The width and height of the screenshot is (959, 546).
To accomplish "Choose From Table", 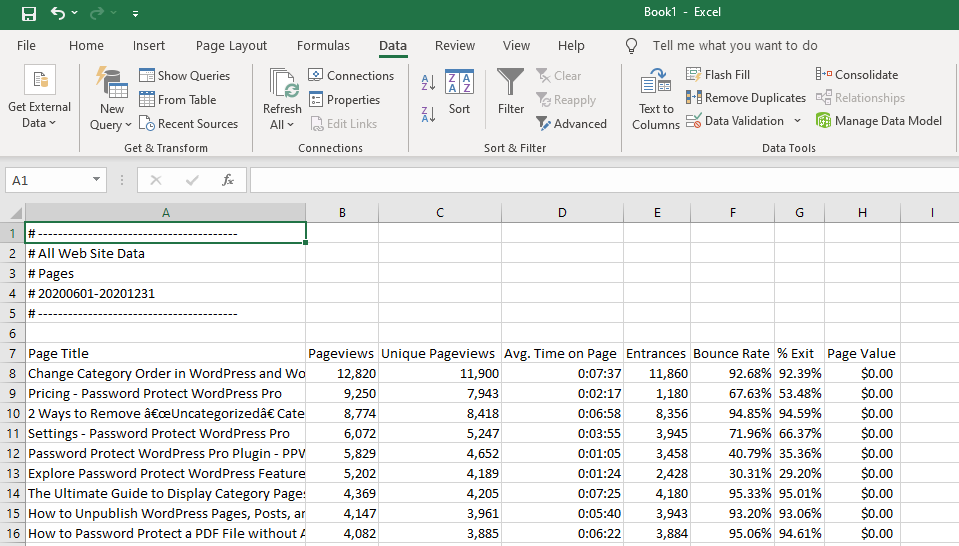I will click(177, 100).
